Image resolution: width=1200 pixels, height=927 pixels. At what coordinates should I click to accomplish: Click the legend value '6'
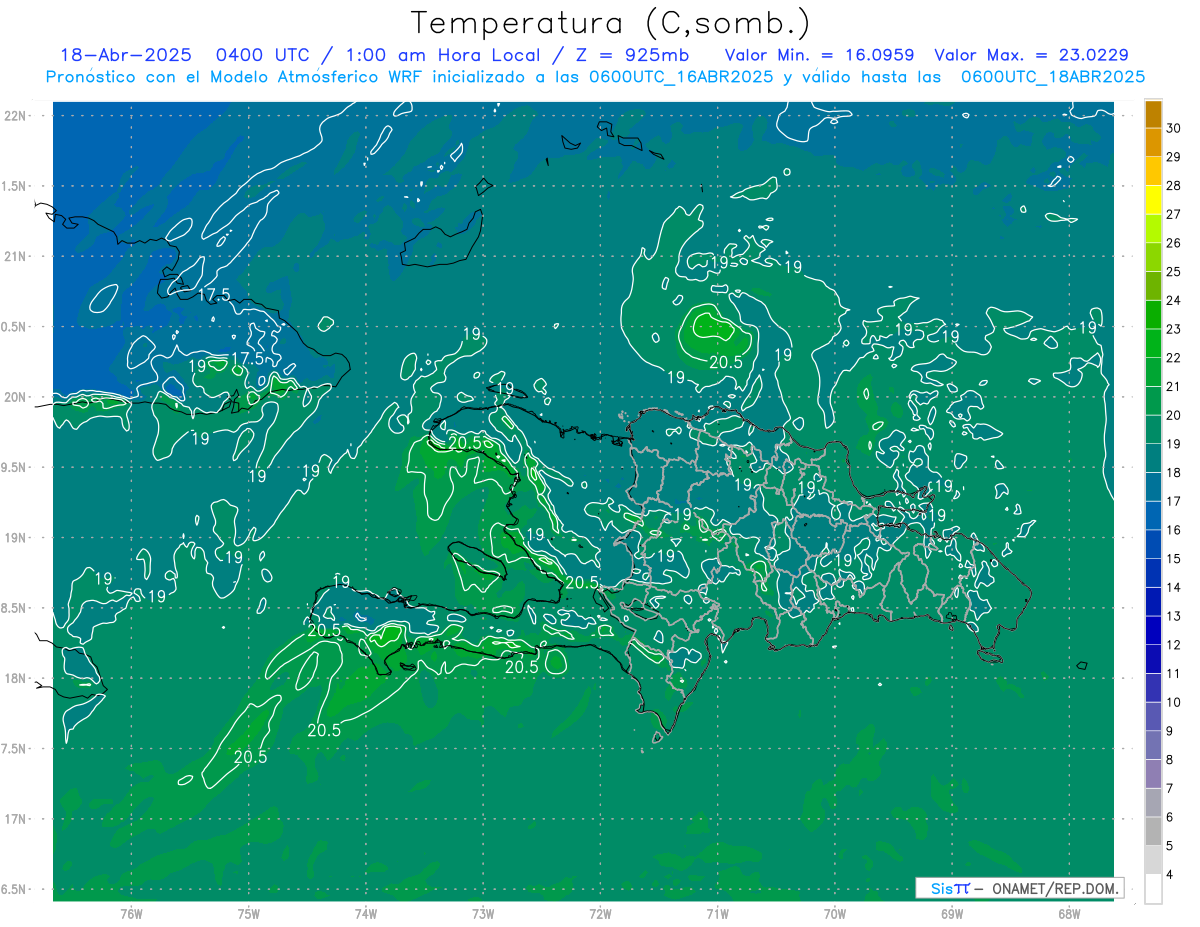pyautogui.click(x=1171, y=818)
